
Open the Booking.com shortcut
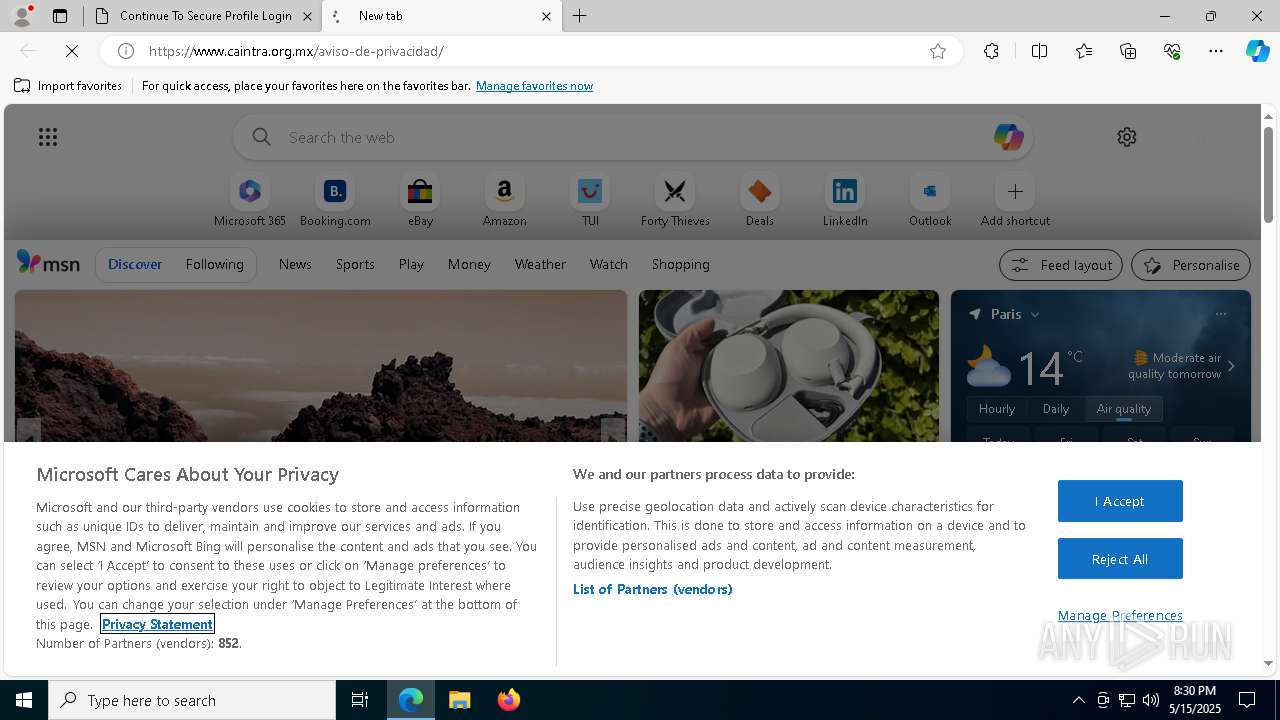click(x=335, y=201)
